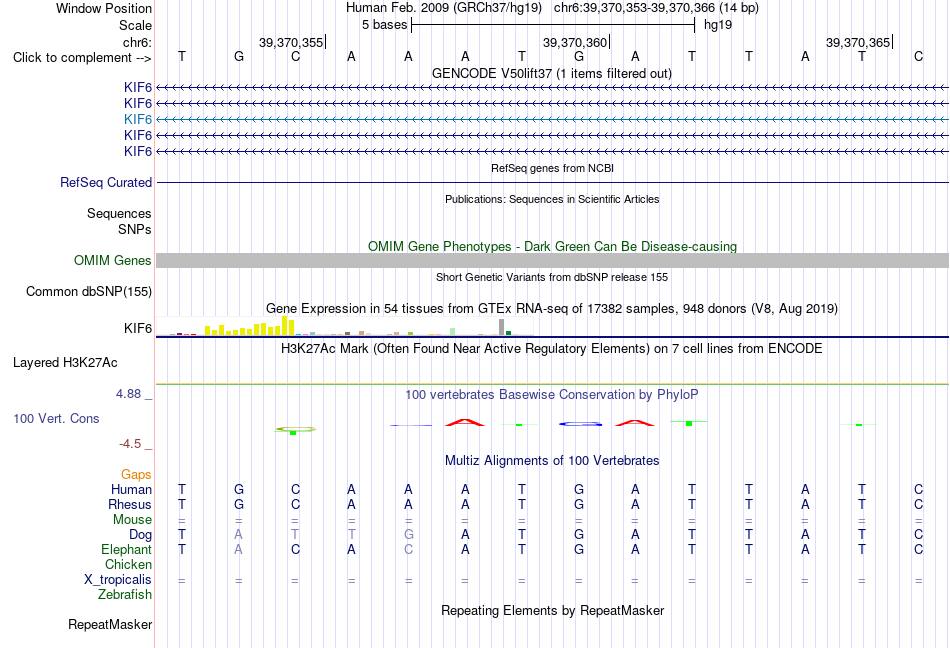The image size is (950, 648).
Task: Click the RefSeq Curated track label
Action: 106,182
